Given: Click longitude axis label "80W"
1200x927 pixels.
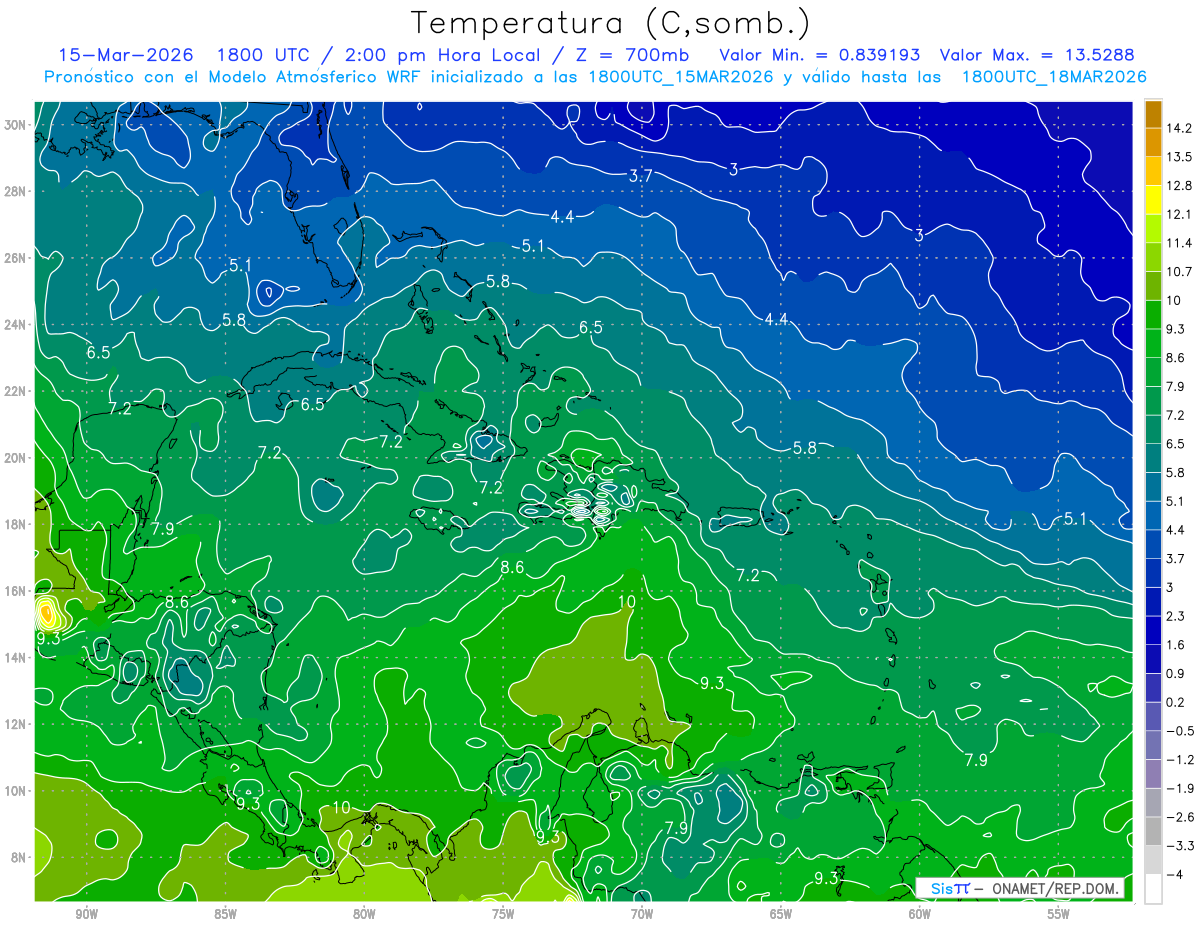Looking at the screenshot, I should tap(364, 914).
